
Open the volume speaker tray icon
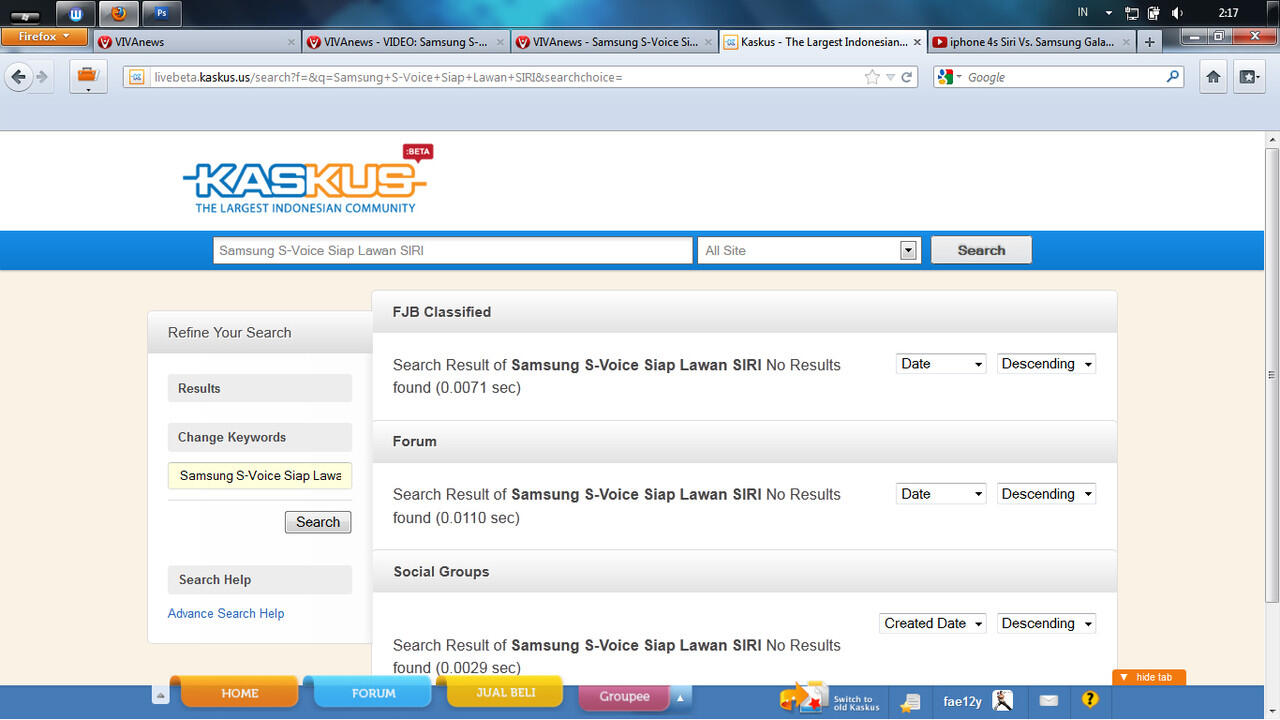(1177, 13)
